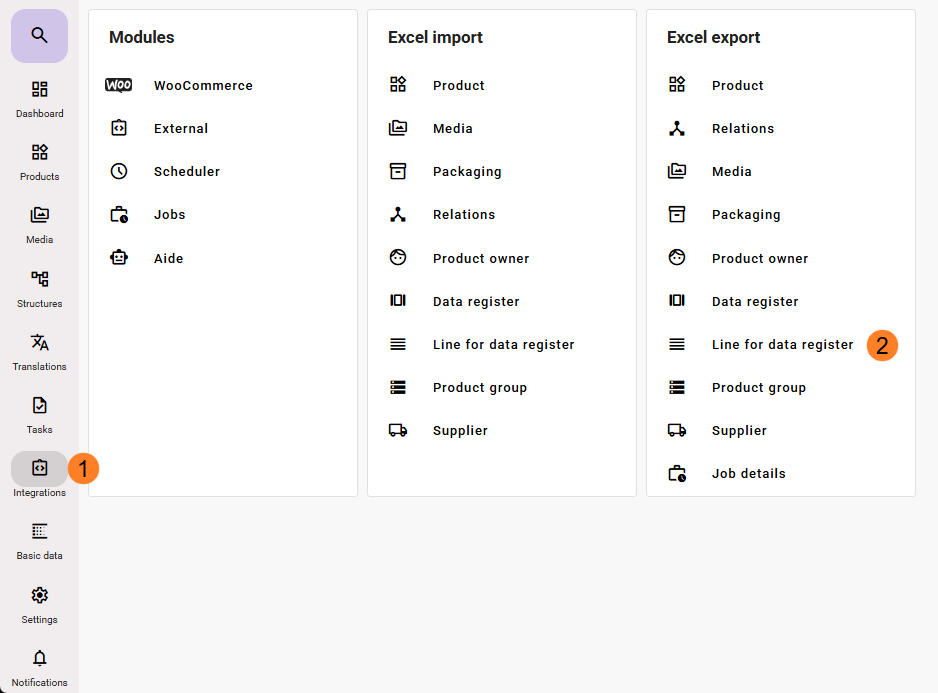Choose Product under Excel import
Image resolution: width=938 pixels, height=693 pixels.
click(458, 86)
